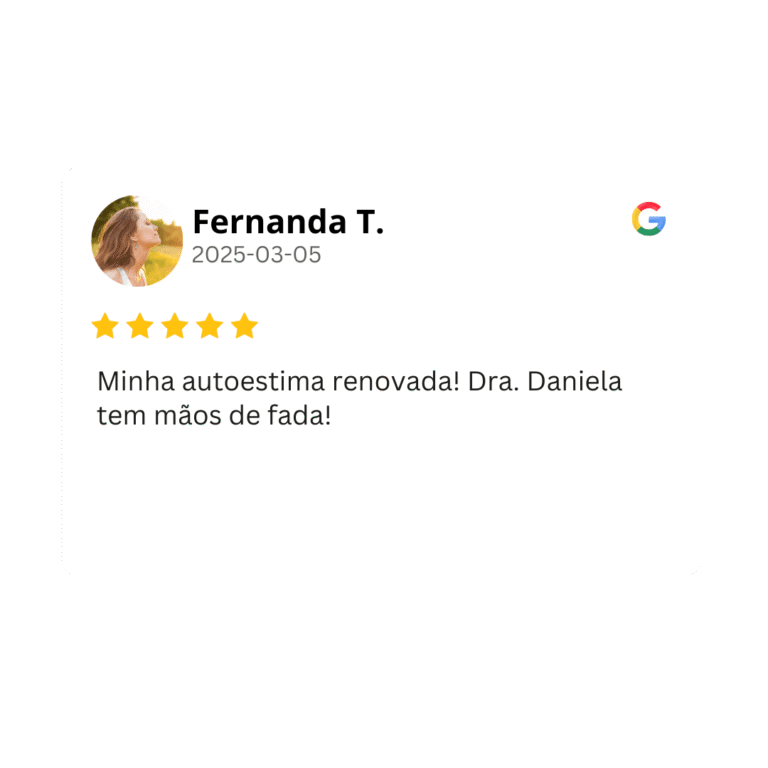Viewport: 768px width, 768px height.
Task: Click the review date 2025-03-05
Action: click(x=256, y=255)
